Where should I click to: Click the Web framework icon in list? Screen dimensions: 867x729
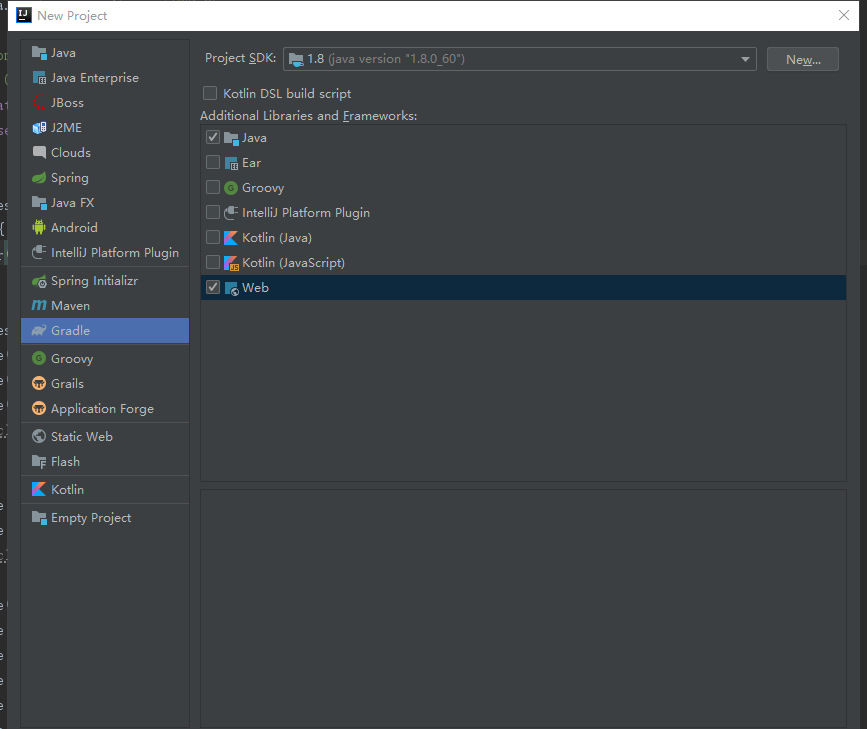[231, 288]
